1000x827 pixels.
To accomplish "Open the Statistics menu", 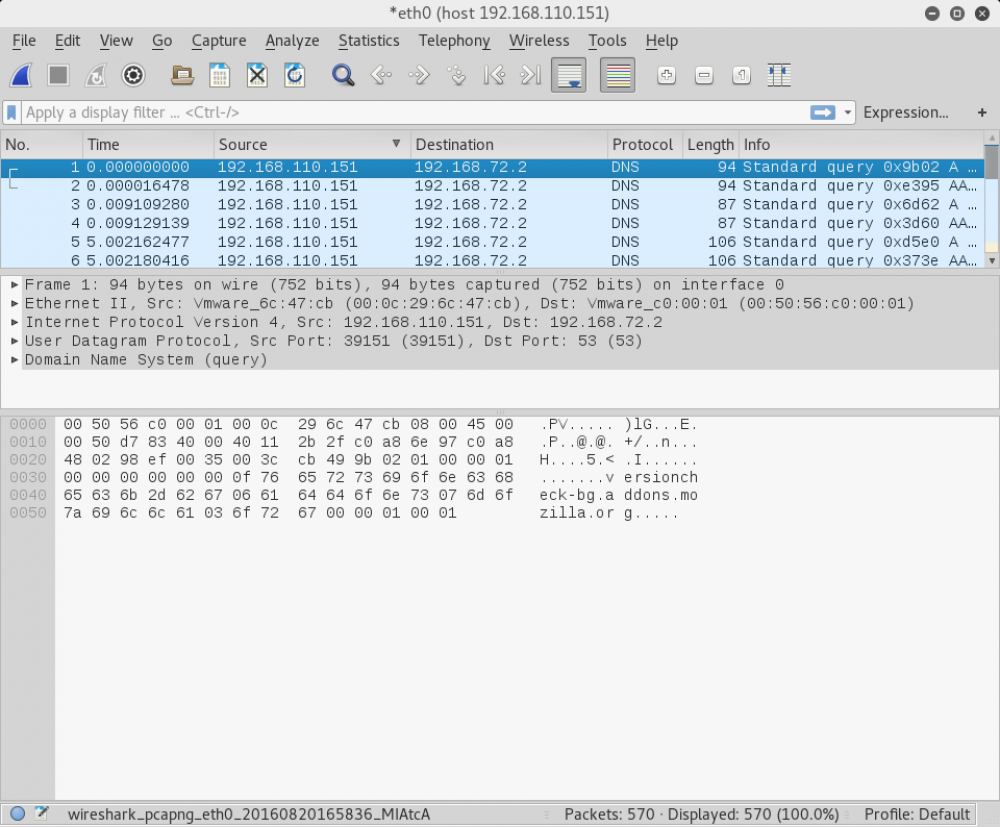I will click(x=368, y=41).
